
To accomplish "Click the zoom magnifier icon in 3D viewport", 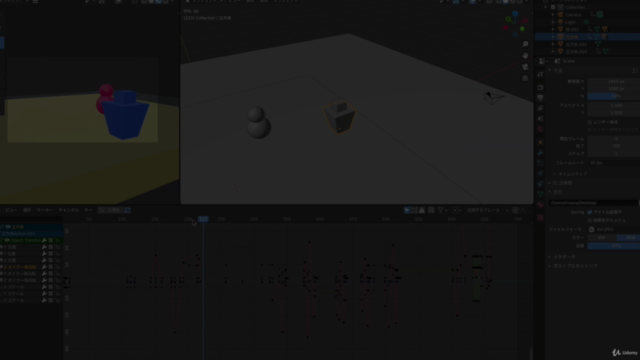I will click(525, 44).
